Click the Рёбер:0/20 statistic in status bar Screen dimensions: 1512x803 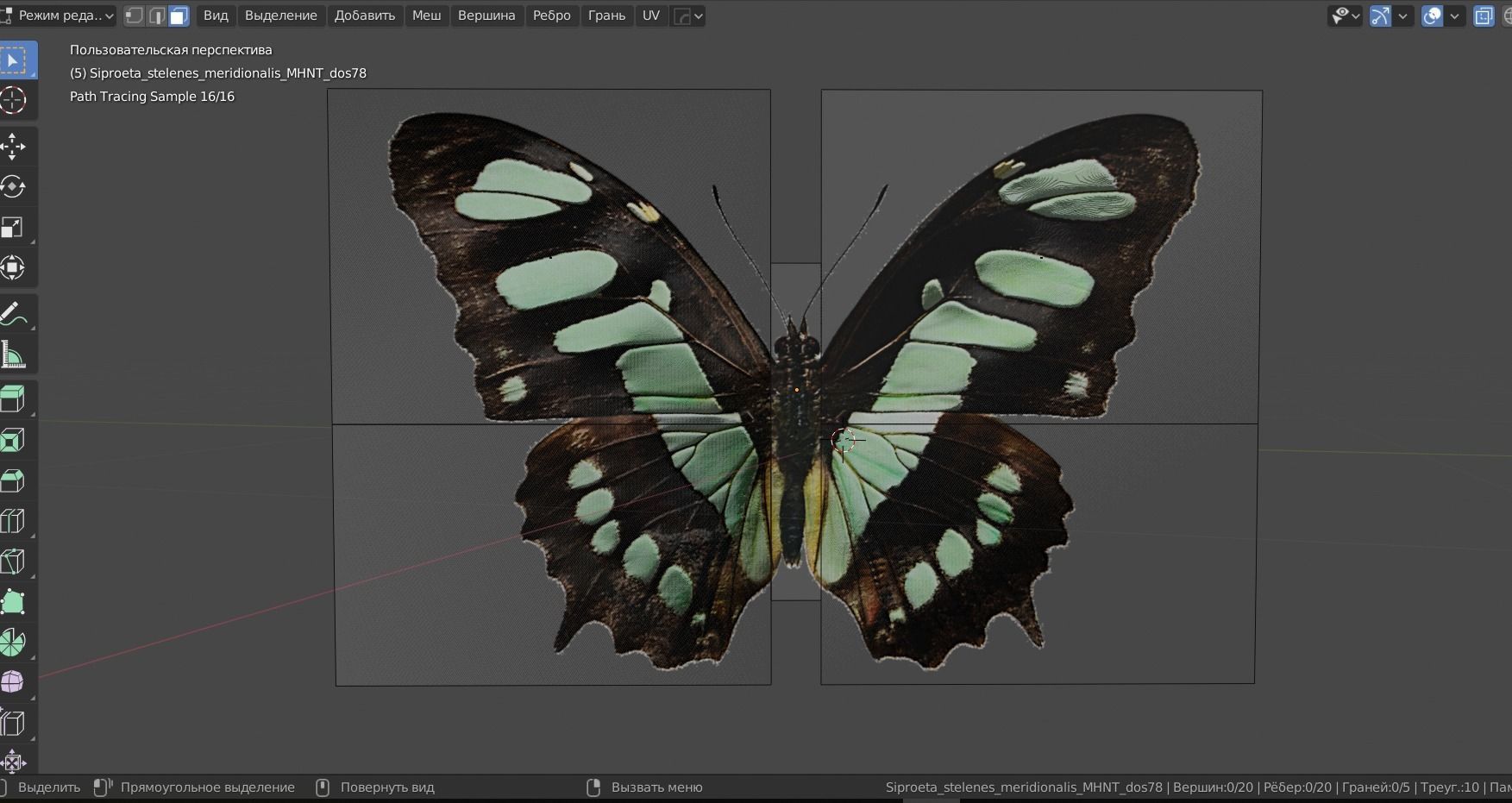point(1297,787)
